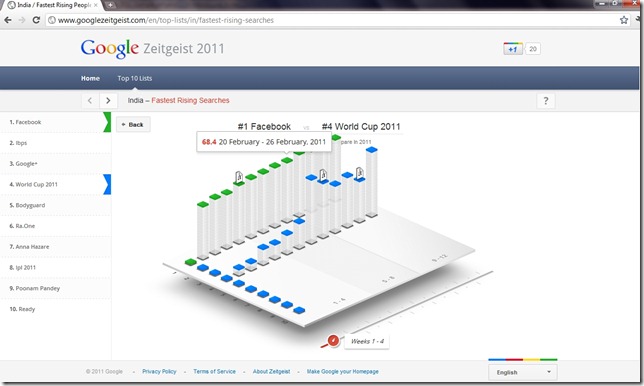Open the English language dropdown
The image size is (644, 386).
(522, 372)
